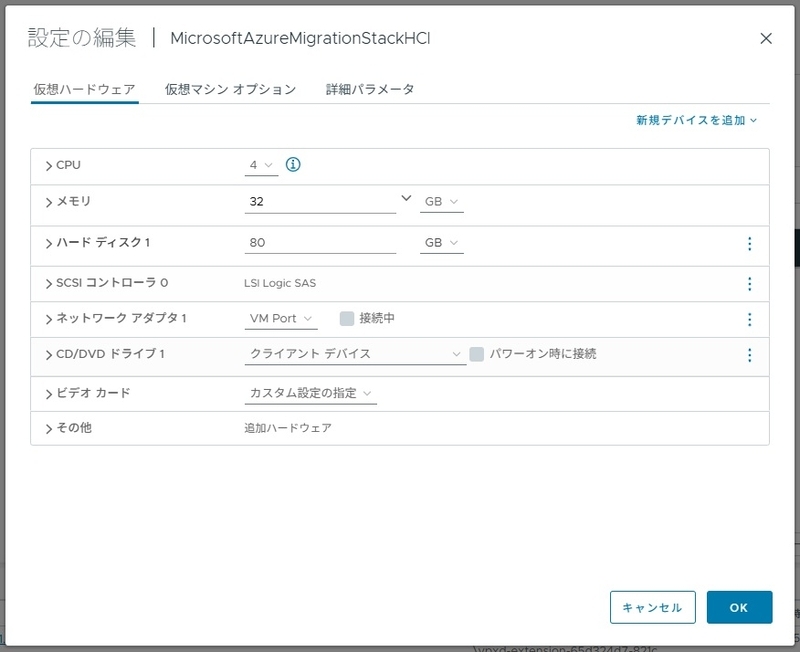Open the カスタム設定の指定 video card dropdown
Screen dimensions: 800x652
(311, 393)
